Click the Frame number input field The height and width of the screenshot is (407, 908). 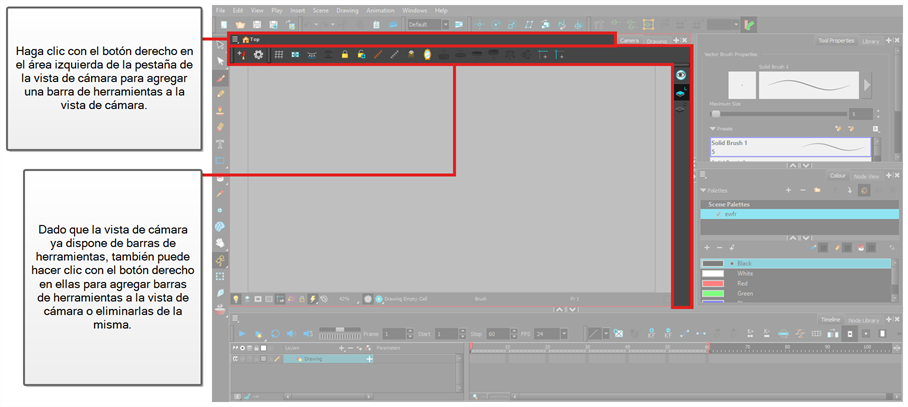[392, 332]
